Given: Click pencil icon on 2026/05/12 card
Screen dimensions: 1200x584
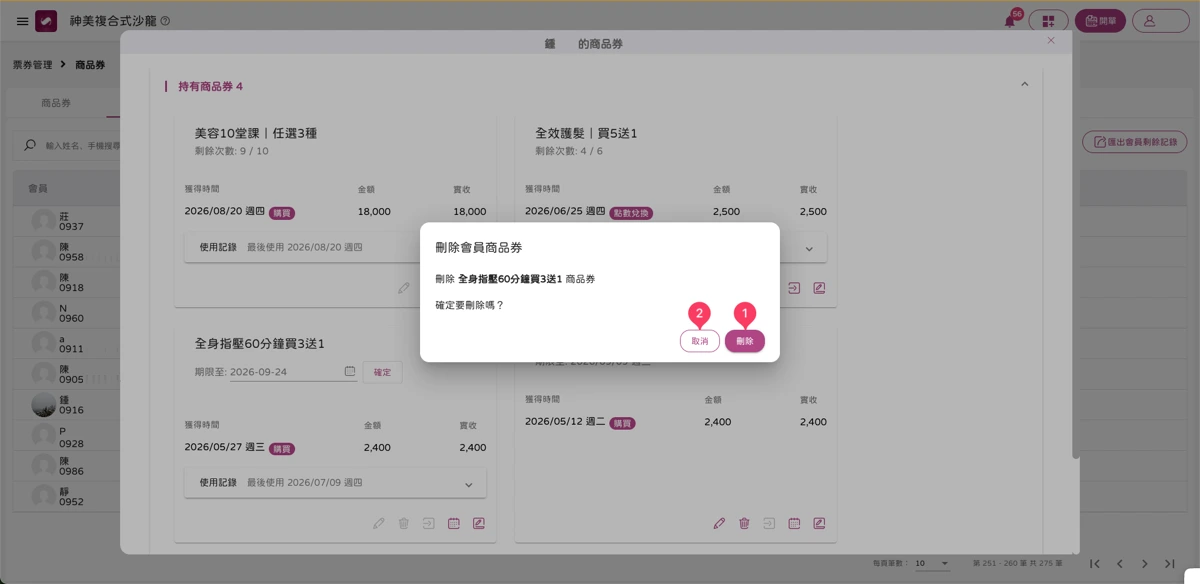Looking at the screenshot, I should [719, 523].
